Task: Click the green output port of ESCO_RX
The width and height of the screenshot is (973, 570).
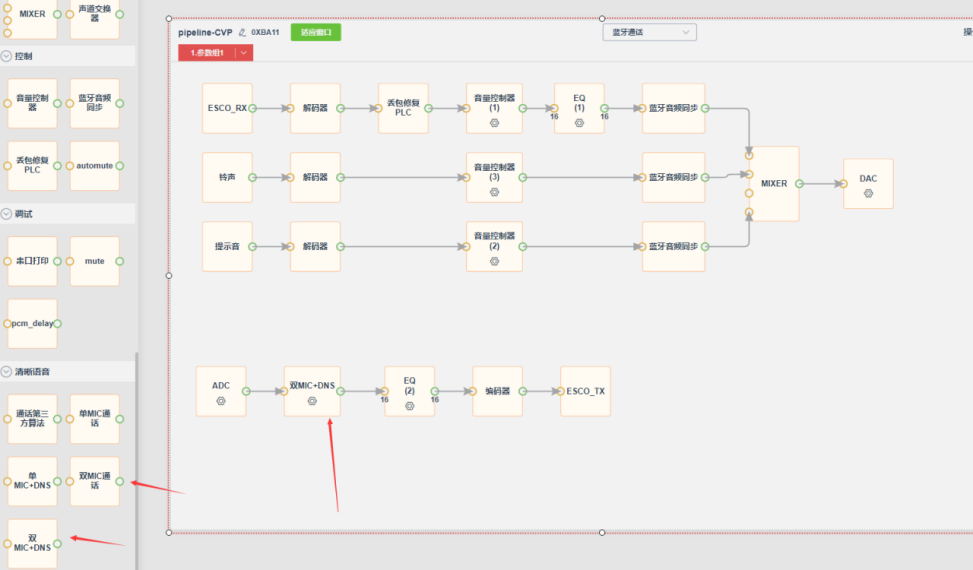Action: pyautogui.click(x=253, y=108)
